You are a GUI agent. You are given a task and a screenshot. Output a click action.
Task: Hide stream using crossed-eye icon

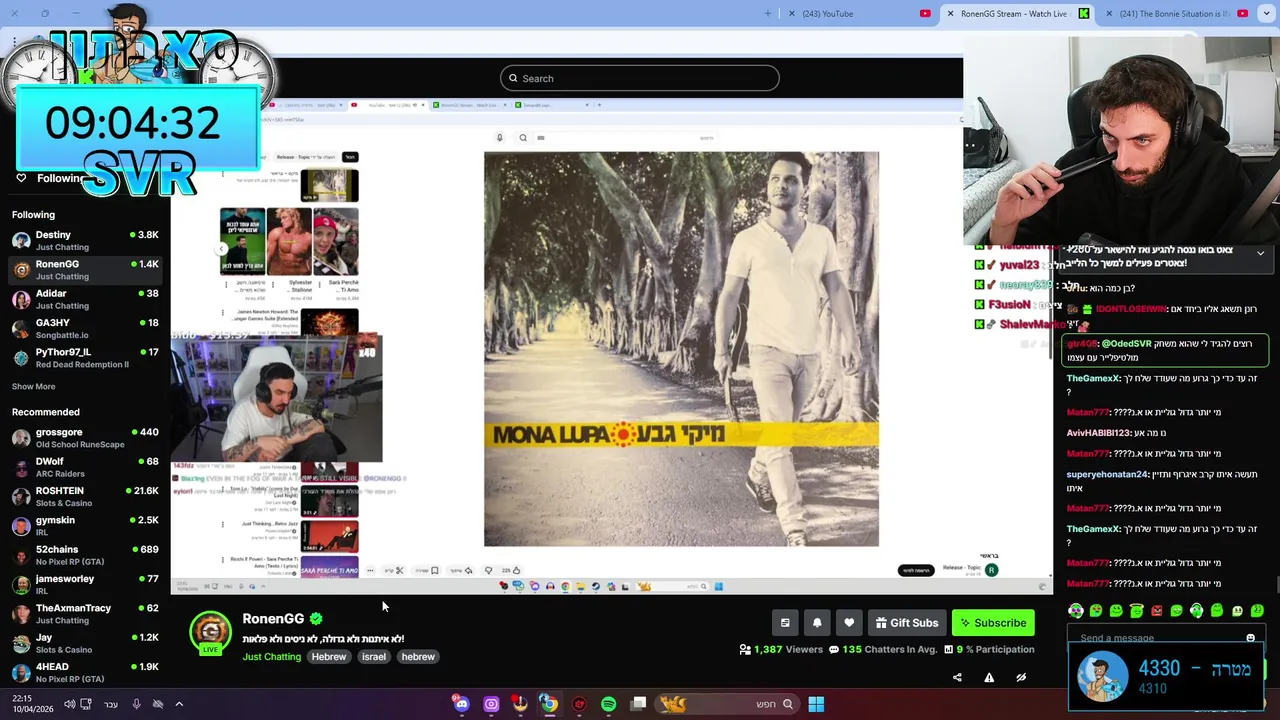(1021, 677)
